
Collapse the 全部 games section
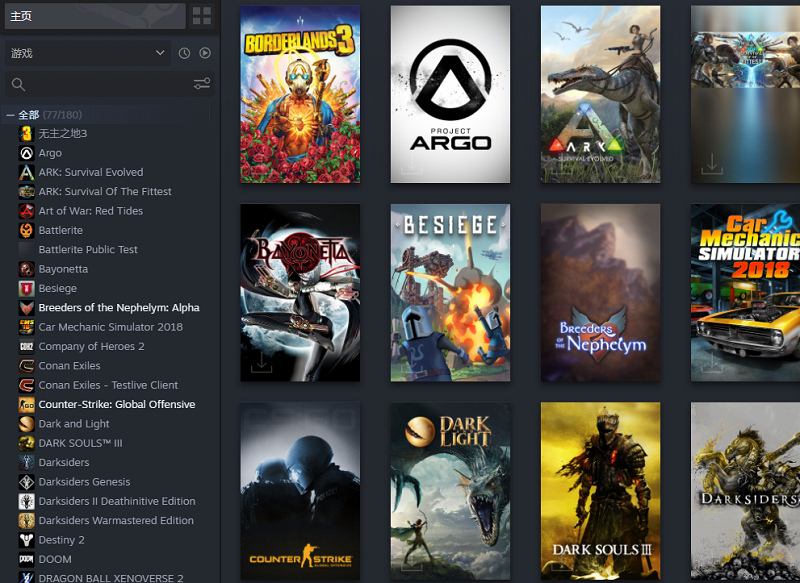click(10, 115)
